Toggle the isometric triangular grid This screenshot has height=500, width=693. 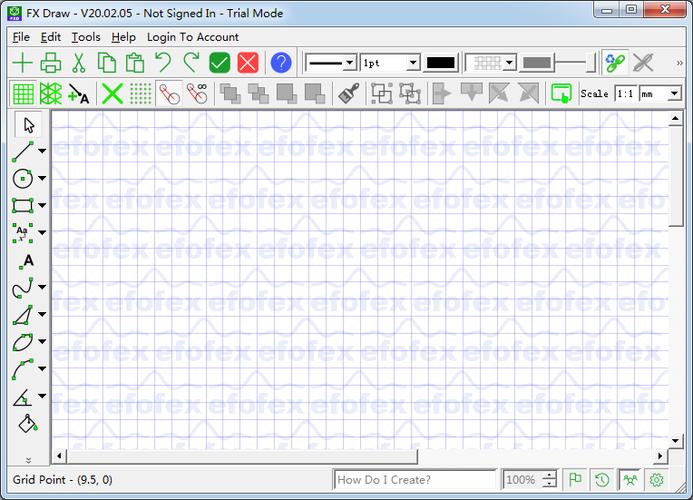tap(51, 94)
